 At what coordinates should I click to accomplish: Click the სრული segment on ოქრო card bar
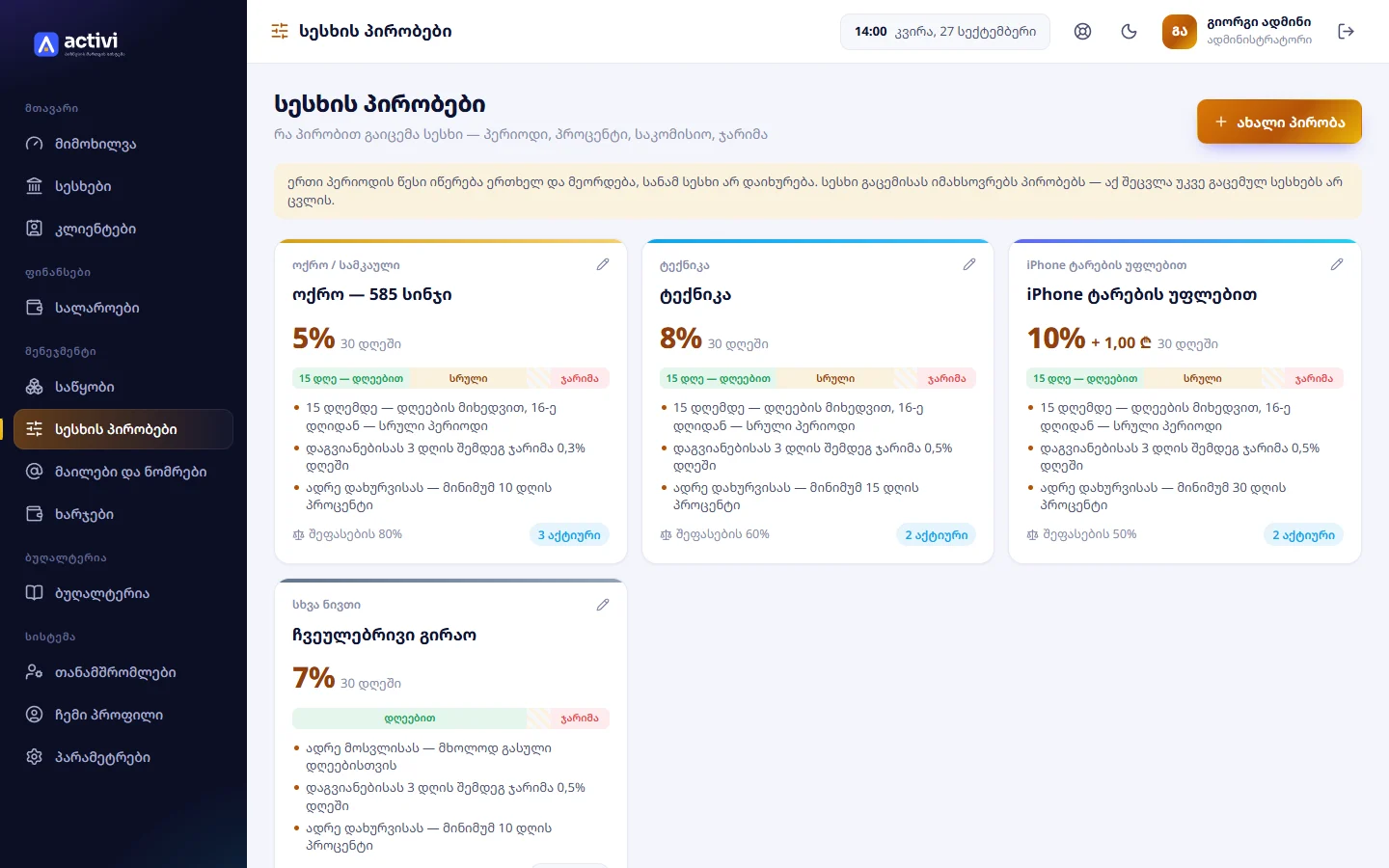468,378
